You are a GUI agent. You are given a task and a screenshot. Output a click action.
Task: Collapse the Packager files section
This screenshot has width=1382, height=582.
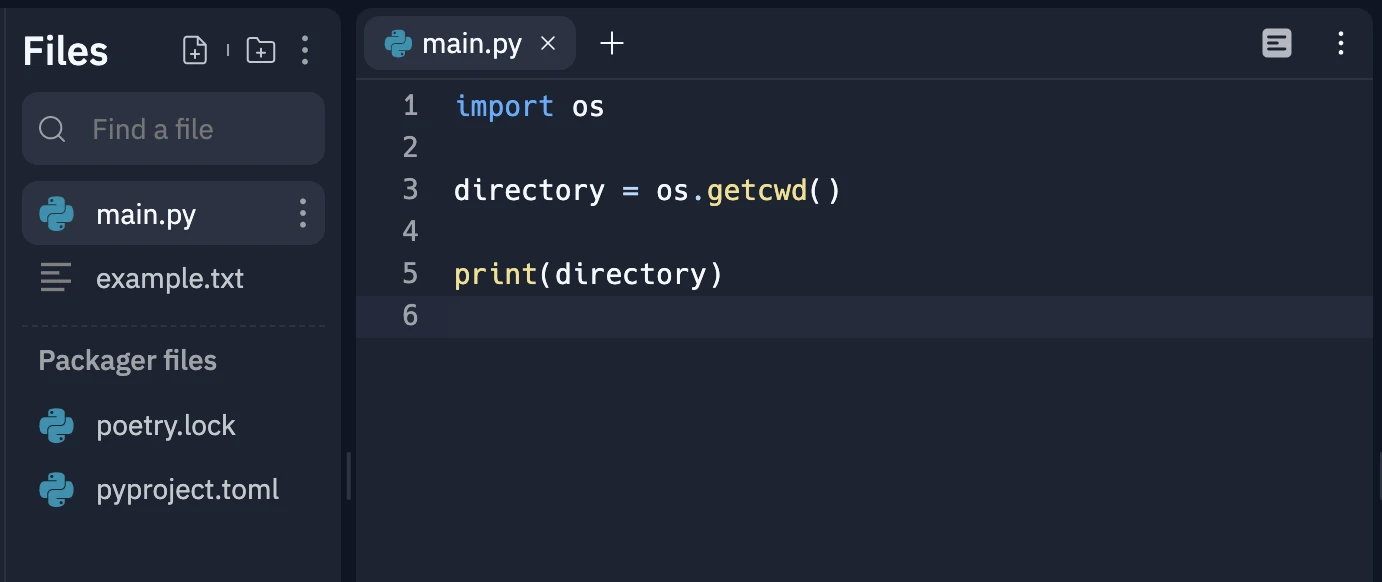tap(127, 360)
